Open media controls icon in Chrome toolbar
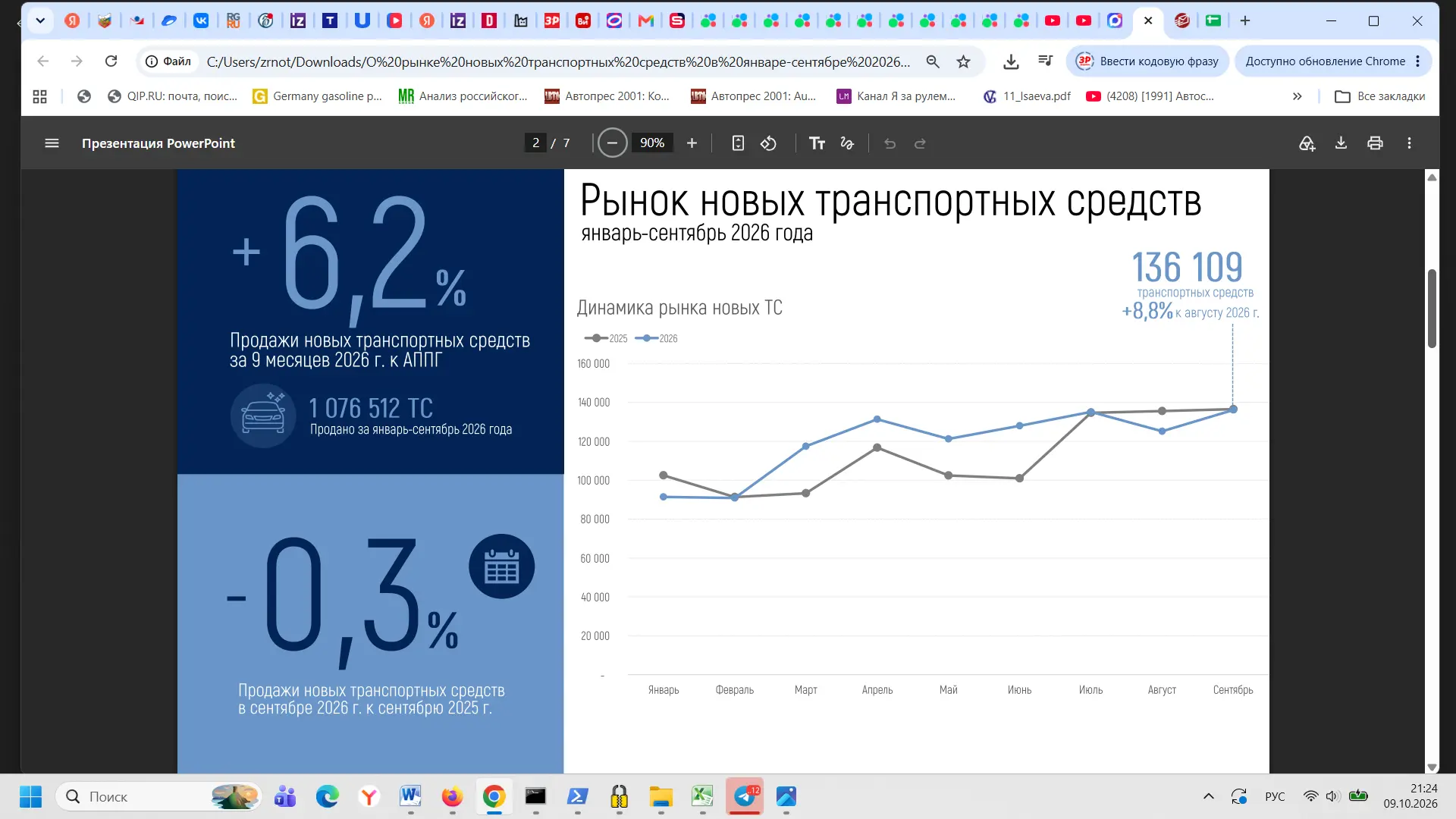The height and width of the screenshot is (819, 1456). click(x=1046, y=61)
